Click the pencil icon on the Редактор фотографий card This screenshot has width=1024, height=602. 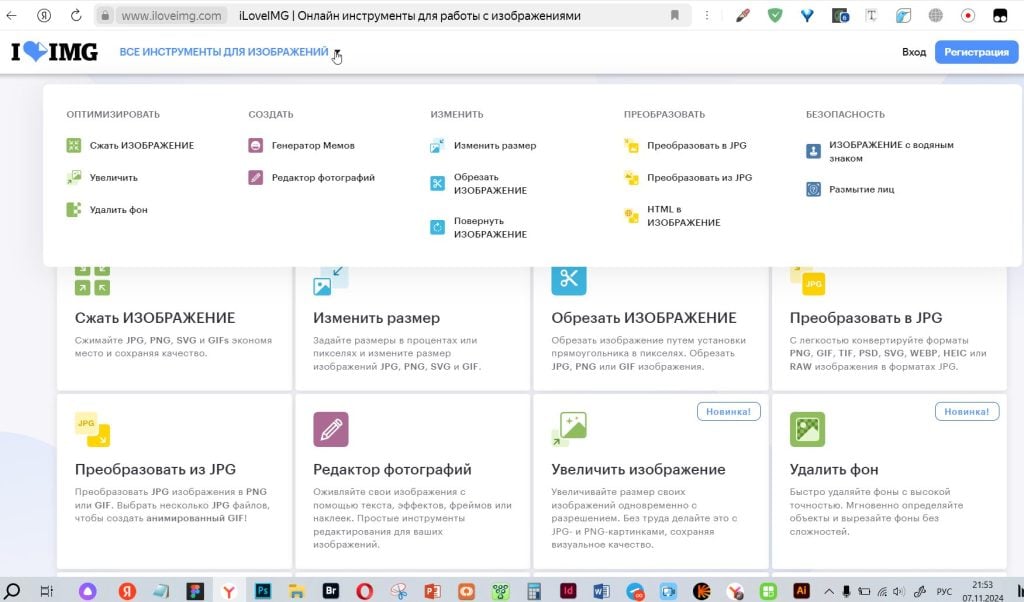pyautogui.click(x=331, y=429)
